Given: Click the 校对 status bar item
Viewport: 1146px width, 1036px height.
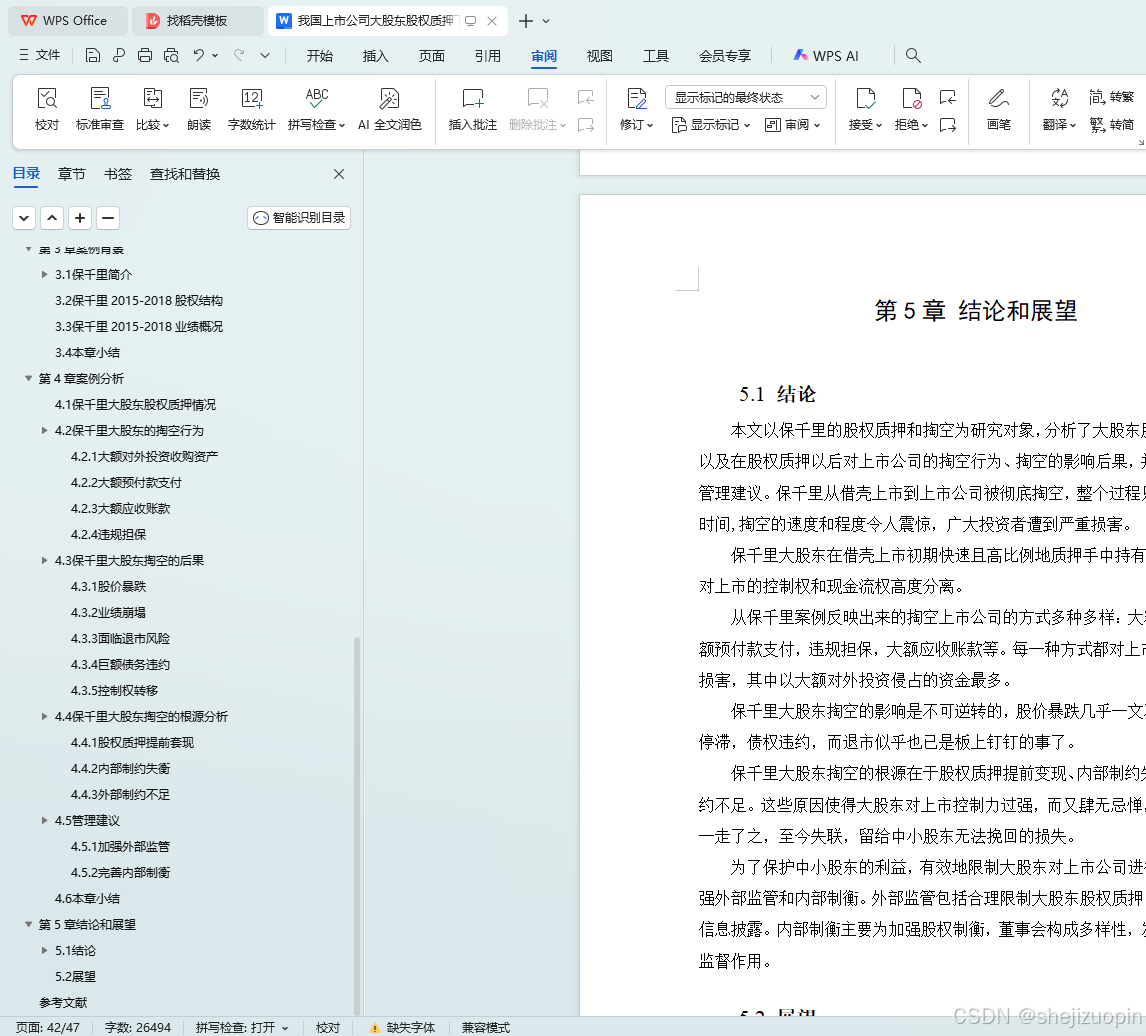Looking at the screenshot, I should pos(327,1027).
